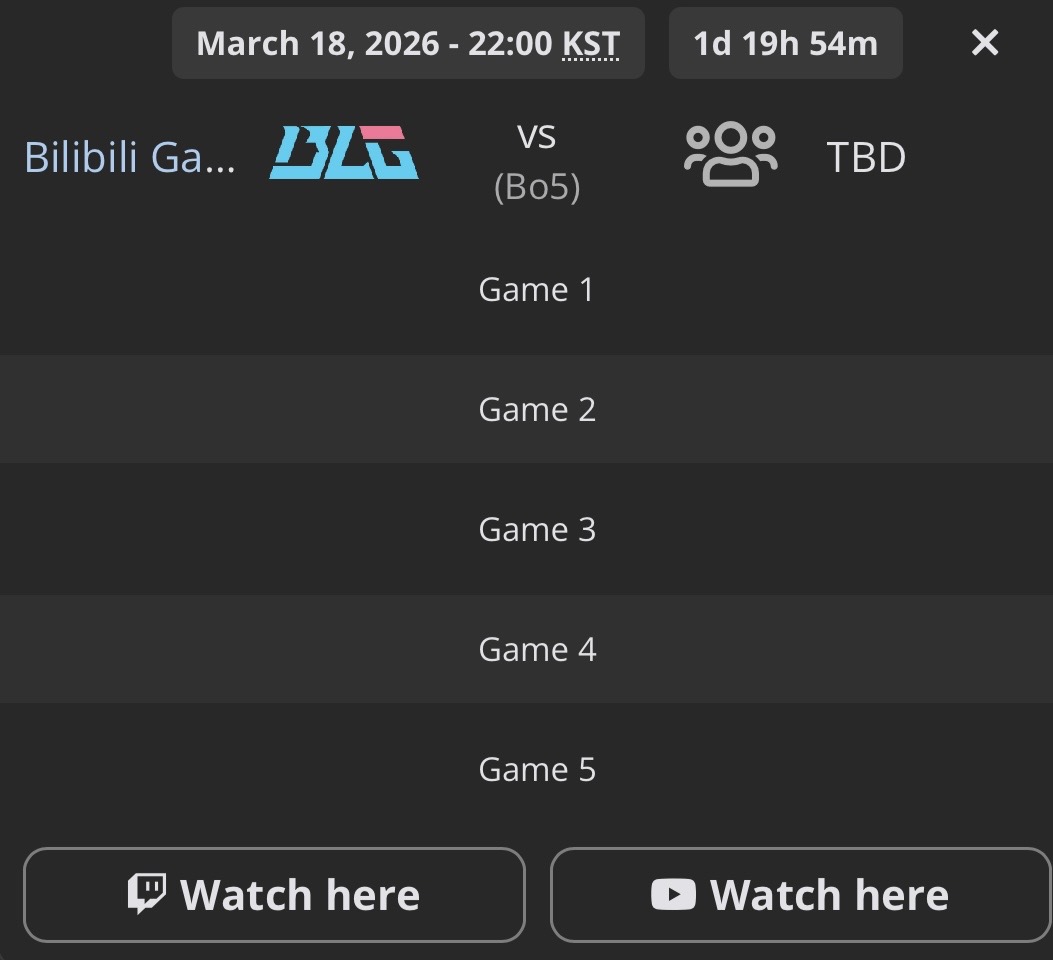Close the match details popup
The width and height of the screenshot is (1053, 960).
click(985, 43)
